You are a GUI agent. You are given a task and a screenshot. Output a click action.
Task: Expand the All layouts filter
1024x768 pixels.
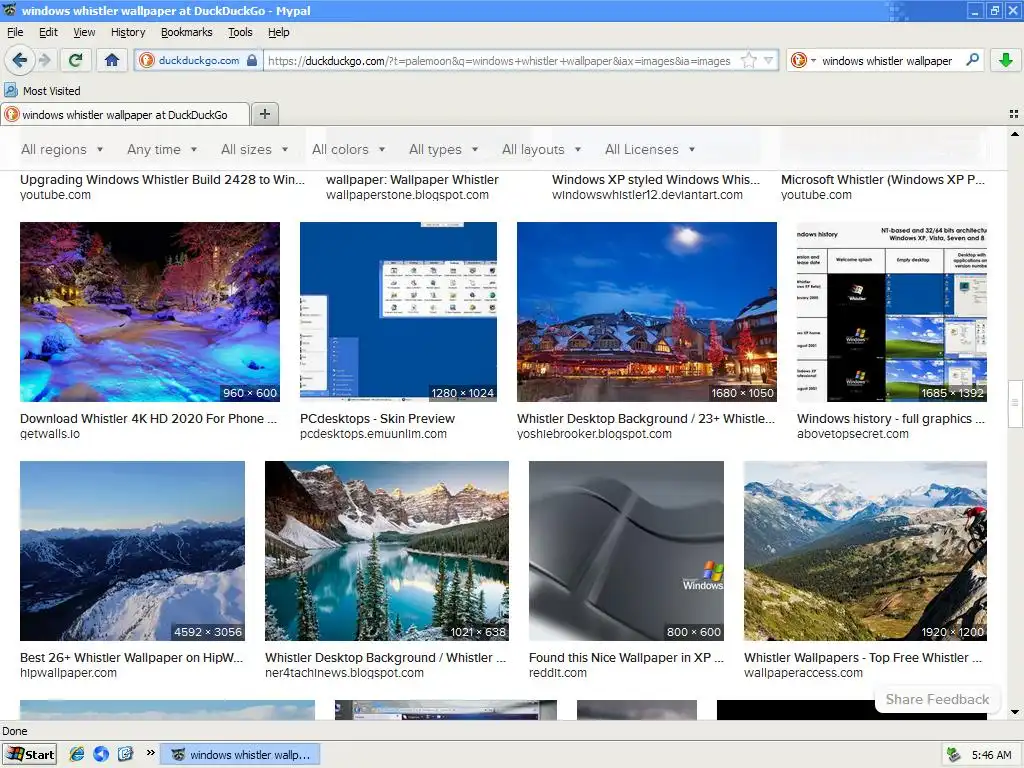pos(541,150)
